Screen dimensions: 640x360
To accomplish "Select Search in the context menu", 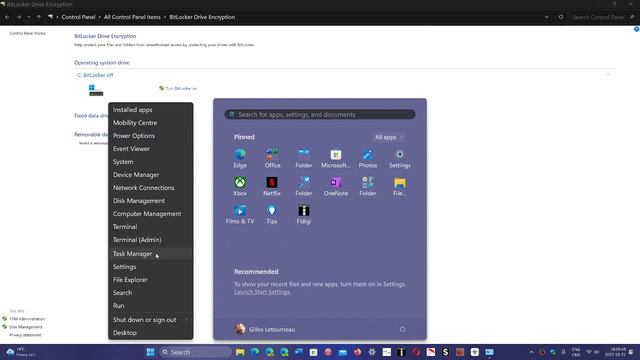I will (151, 293).
